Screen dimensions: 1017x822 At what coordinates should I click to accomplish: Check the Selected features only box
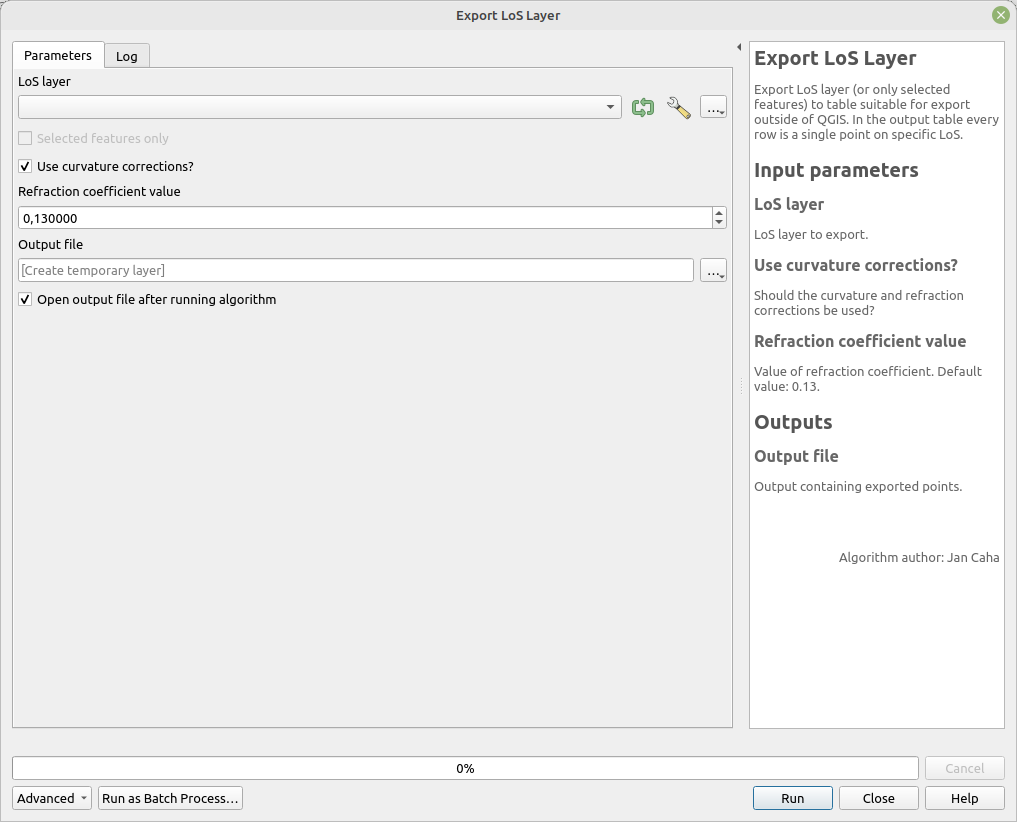tap(26, 138)
